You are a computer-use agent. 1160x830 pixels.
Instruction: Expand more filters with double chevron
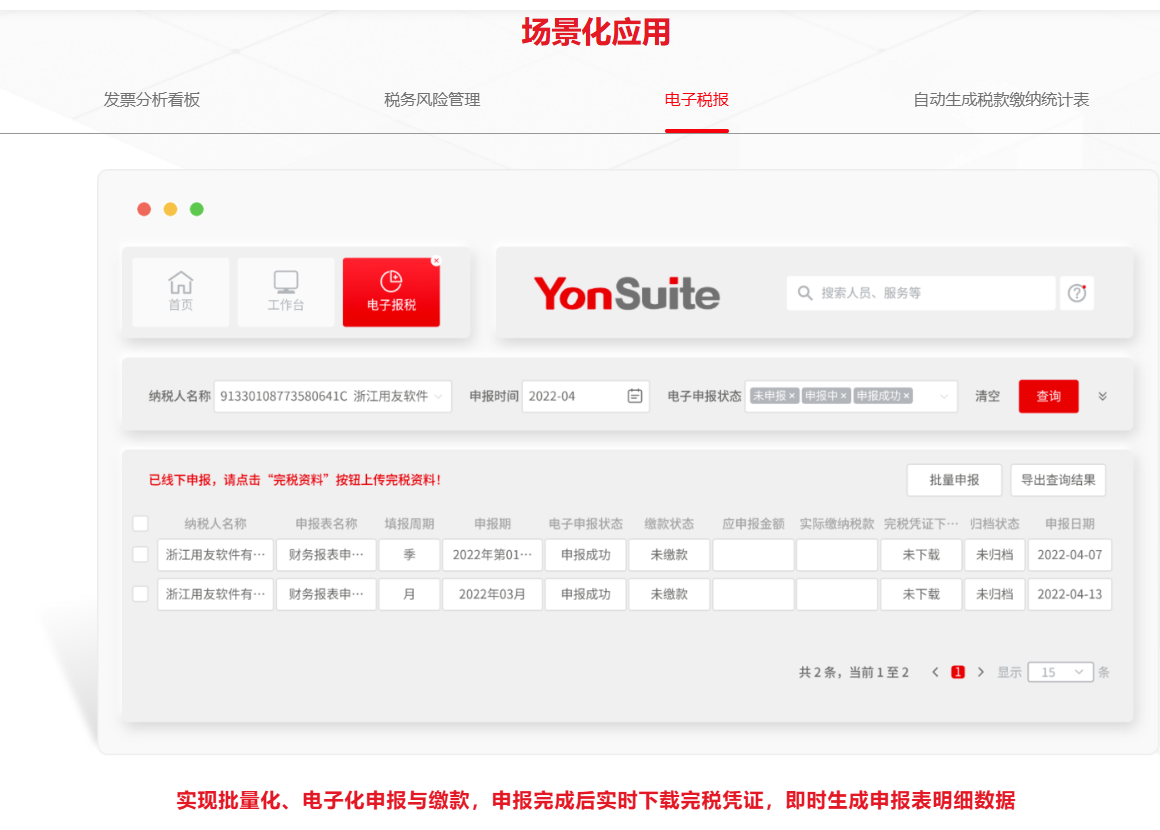coord(1103,396)
